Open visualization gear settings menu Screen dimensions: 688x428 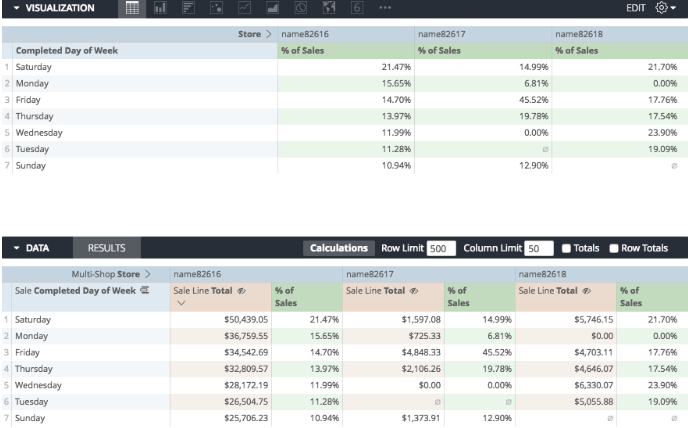(665, 8)
